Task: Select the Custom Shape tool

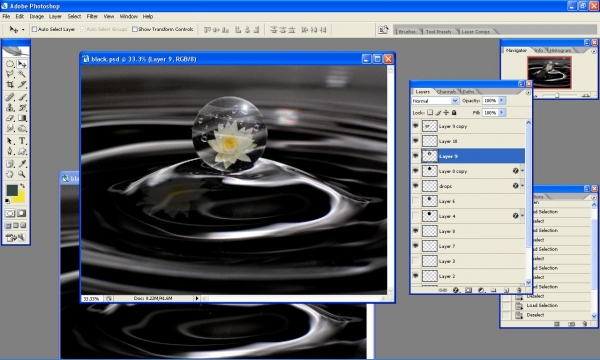Action: point(22,151)
